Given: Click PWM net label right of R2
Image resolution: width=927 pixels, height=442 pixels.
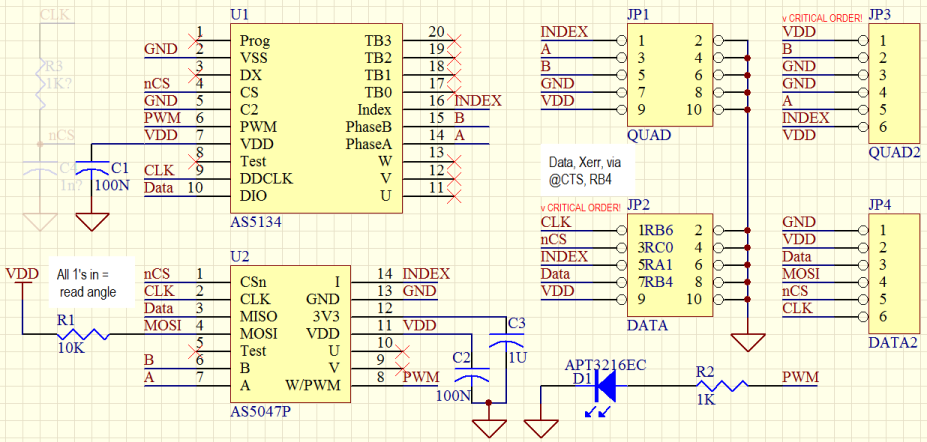Looking at the screenshot, I should point(800,377).
